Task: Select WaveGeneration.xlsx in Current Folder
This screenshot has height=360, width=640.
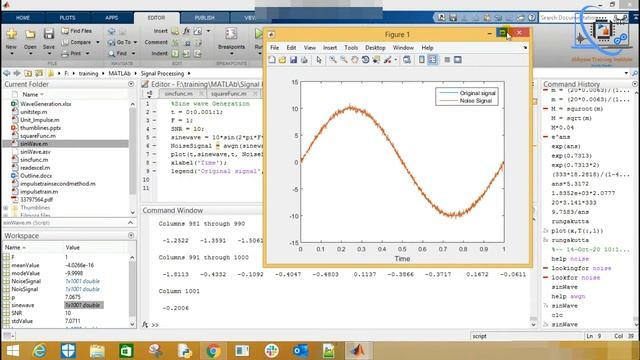Action: pyautogui.click(x=46, y=104)
